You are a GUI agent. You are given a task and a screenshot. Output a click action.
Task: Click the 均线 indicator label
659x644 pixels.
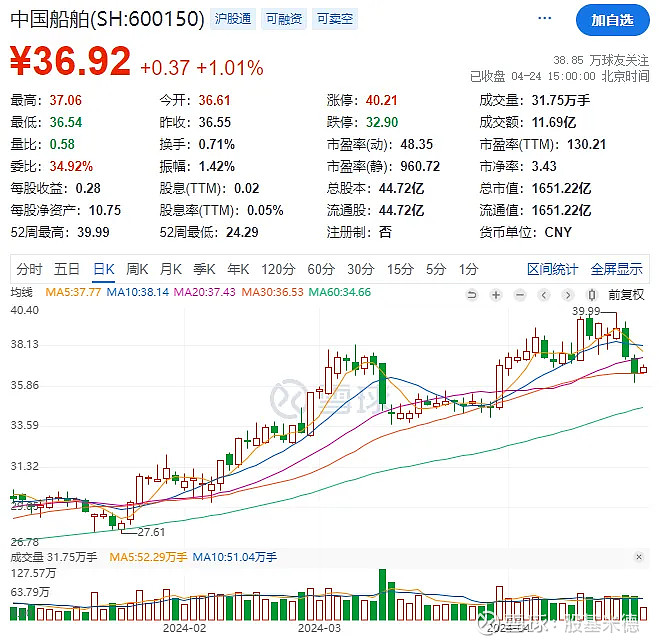coord(21,292)
